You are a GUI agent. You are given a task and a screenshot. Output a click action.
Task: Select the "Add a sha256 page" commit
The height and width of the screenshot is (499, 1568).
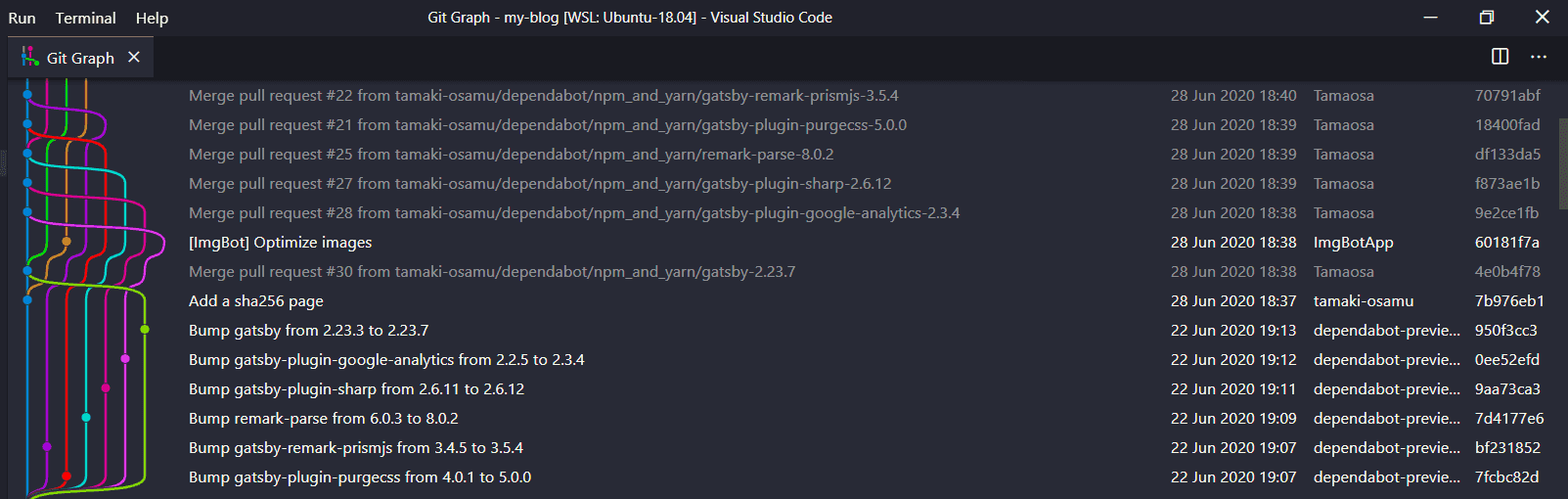pyautogui.click(x=256, y=301)
